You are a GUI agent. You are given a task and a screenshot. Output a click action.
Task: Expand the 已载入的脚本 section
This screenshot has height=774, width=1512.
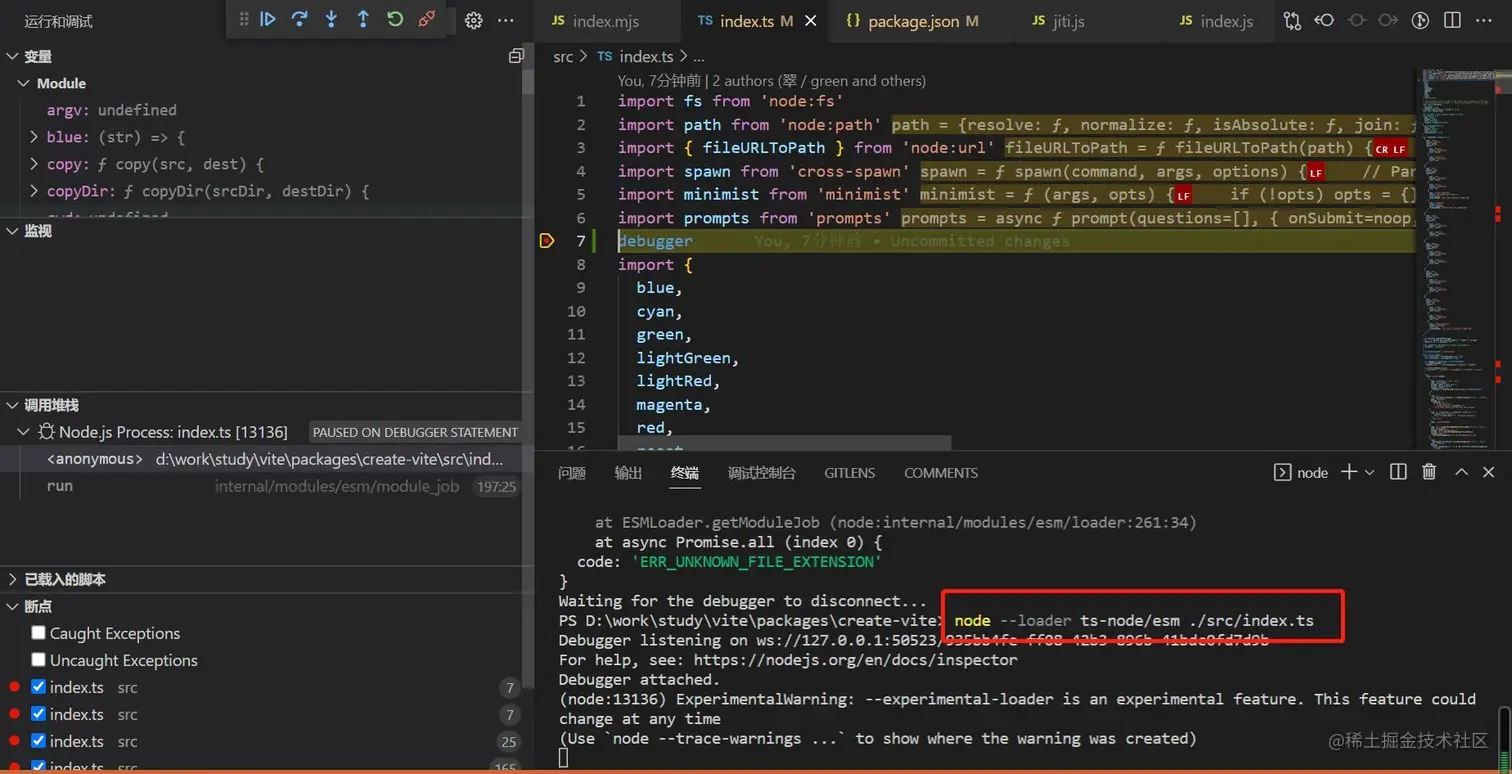(12, 579)
